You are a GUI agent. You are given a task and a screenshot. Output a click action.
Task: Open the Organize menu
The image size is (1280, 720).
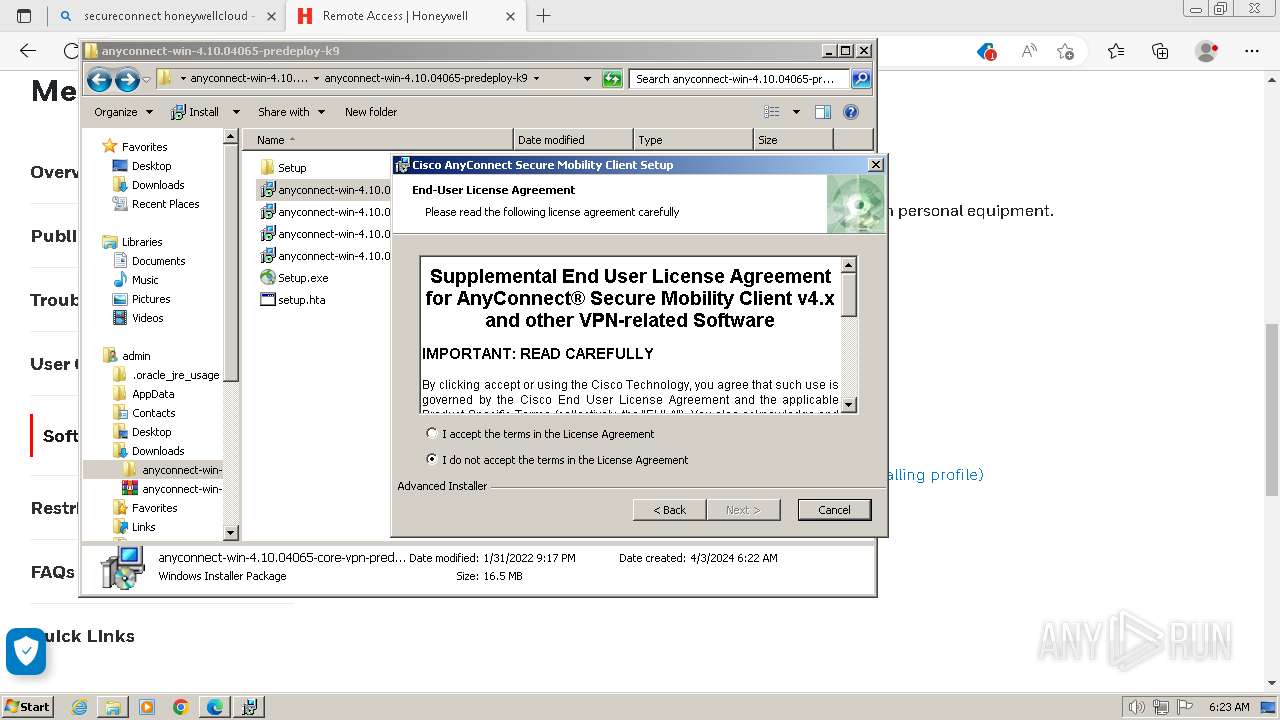coord(123,112)
